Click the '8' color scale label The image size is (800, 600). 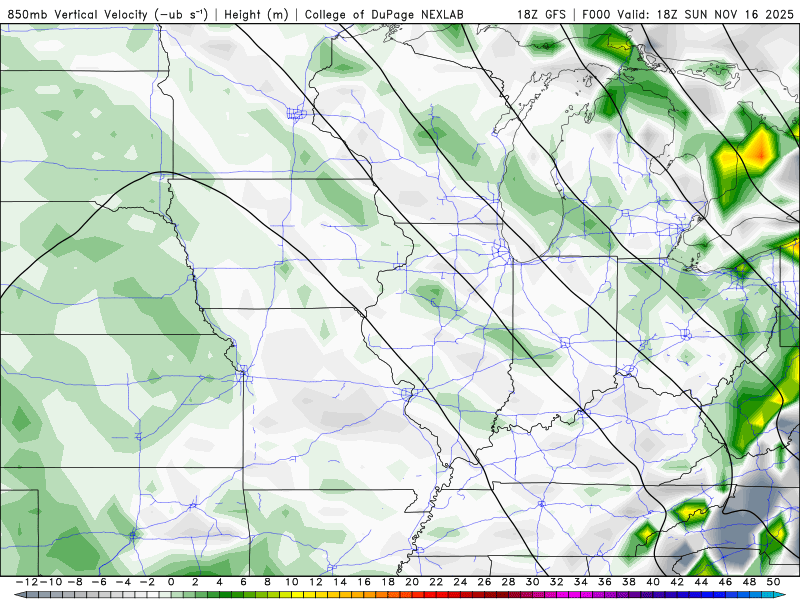point(267,582)
